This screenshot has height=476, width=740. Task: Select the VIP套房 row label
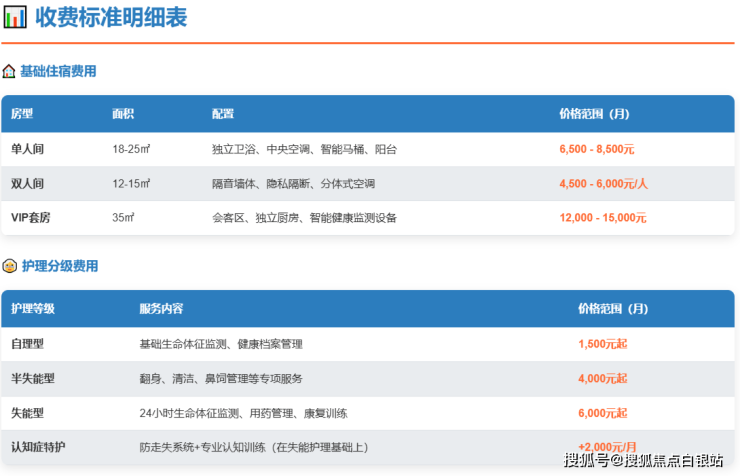pyautogui.click(x=31, y=218)
